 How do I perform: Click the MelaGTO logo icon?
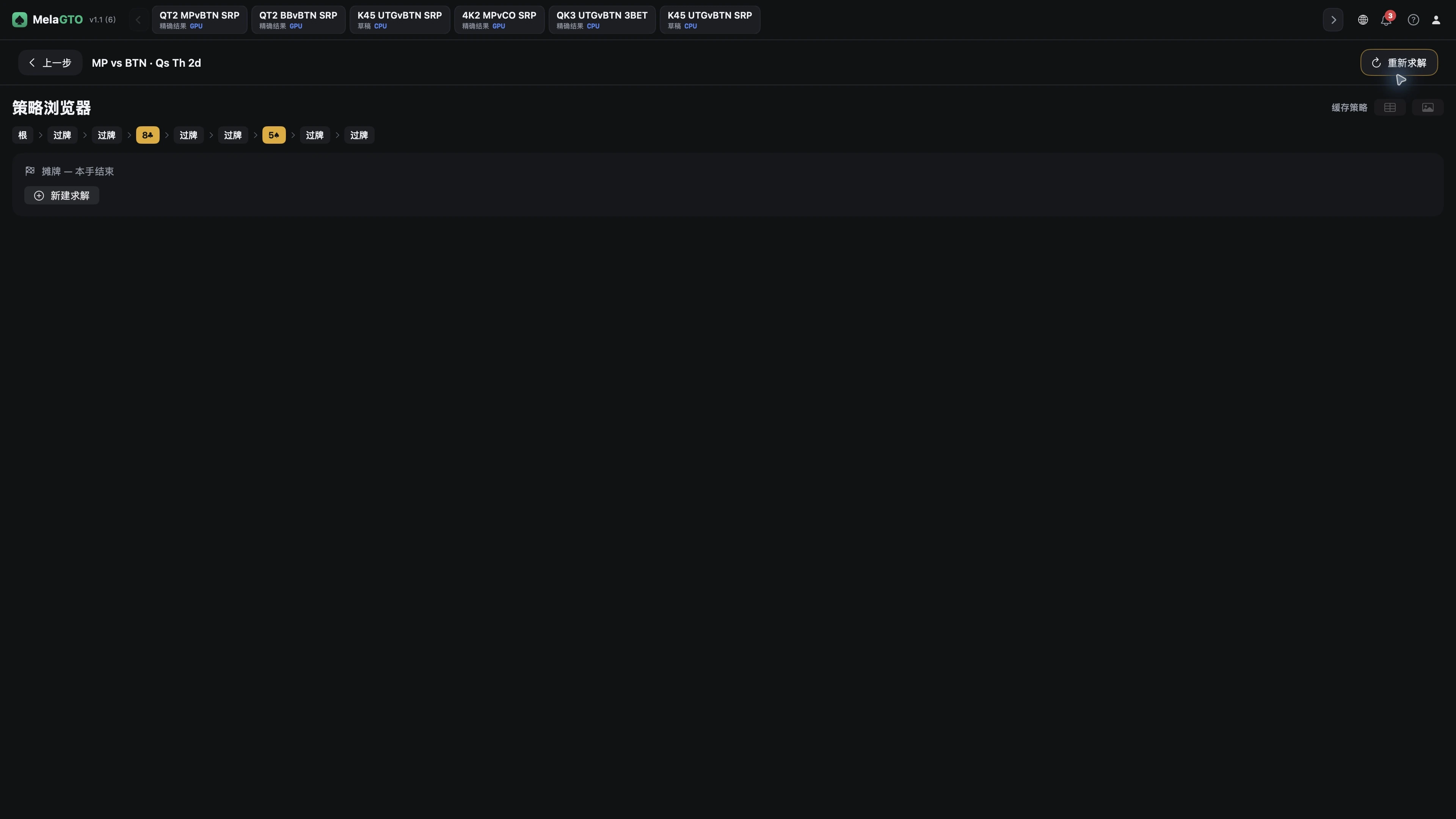20,20
